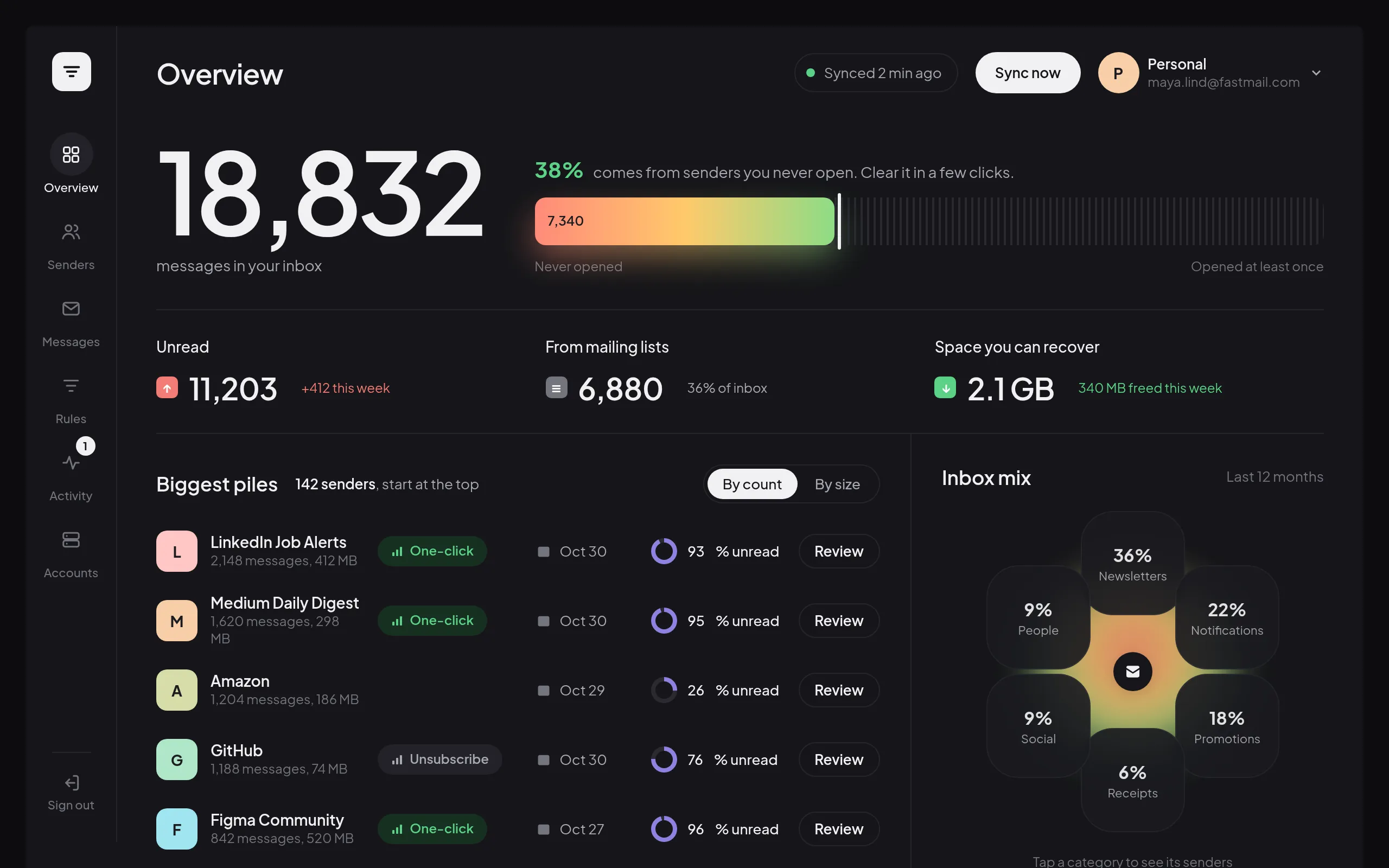Review LinkedIn Job Alerts pile
Image resolution: width=1389 pixels, height=868 pixels.
839,551
